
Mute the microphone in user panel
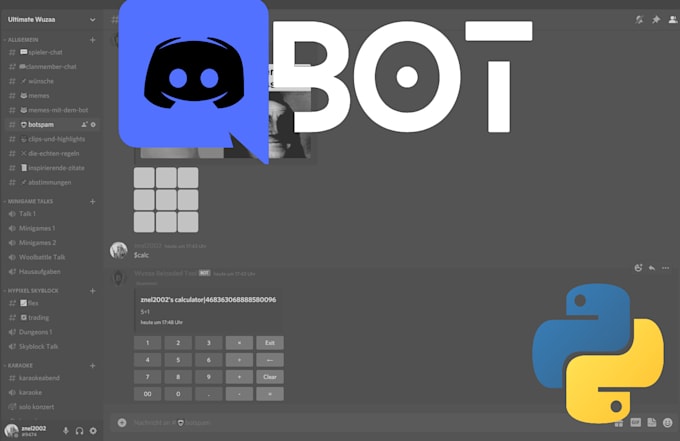coord(65,431)
